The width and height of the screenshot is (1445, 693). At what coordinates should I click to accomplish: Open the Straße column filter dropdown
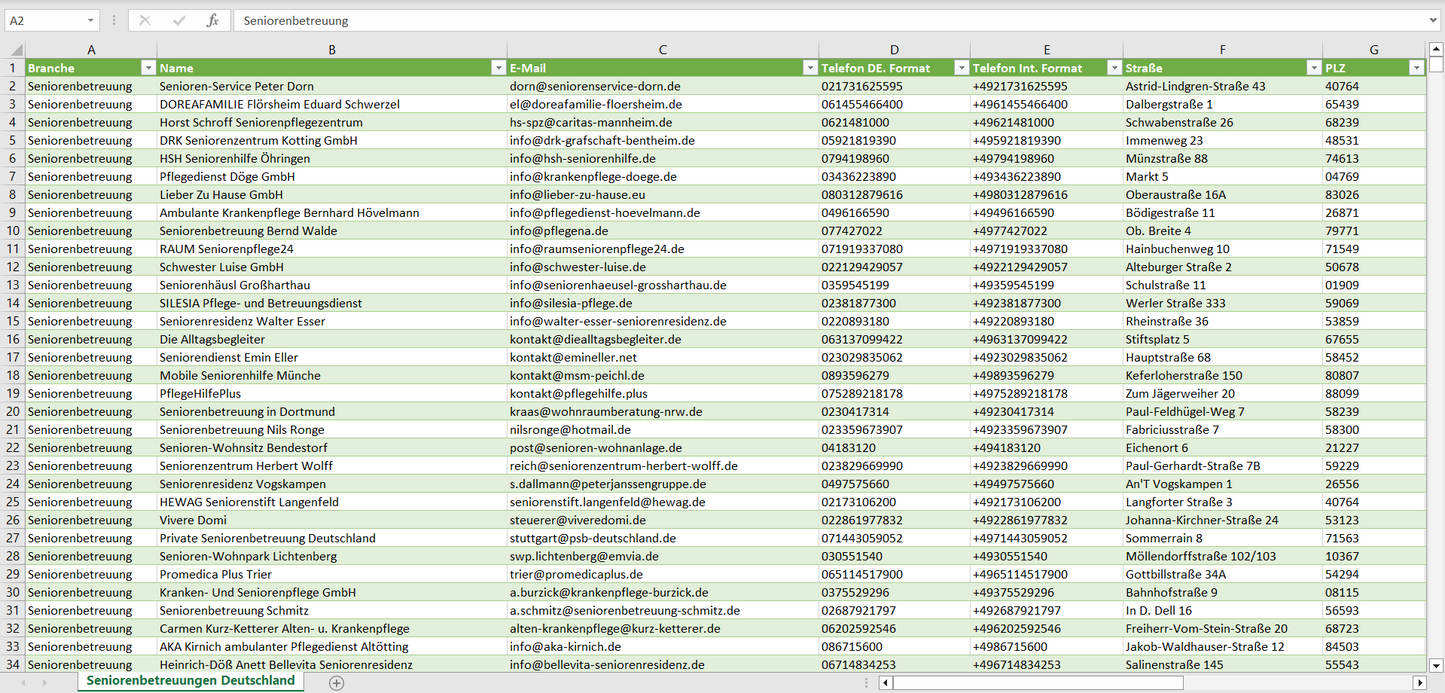click(1313, 68)
